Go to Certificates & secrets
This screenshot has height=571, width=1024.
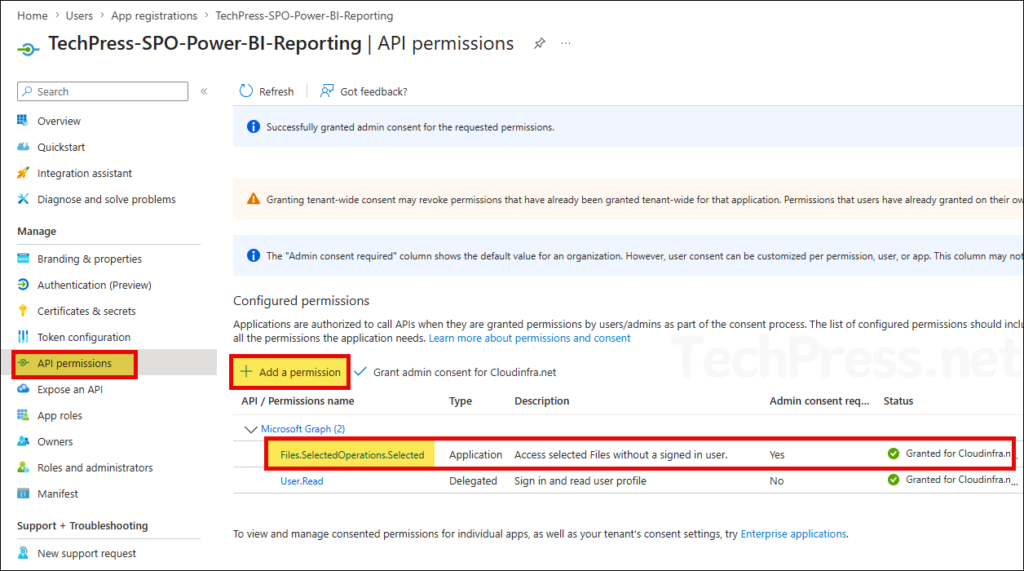pos(86,311)
